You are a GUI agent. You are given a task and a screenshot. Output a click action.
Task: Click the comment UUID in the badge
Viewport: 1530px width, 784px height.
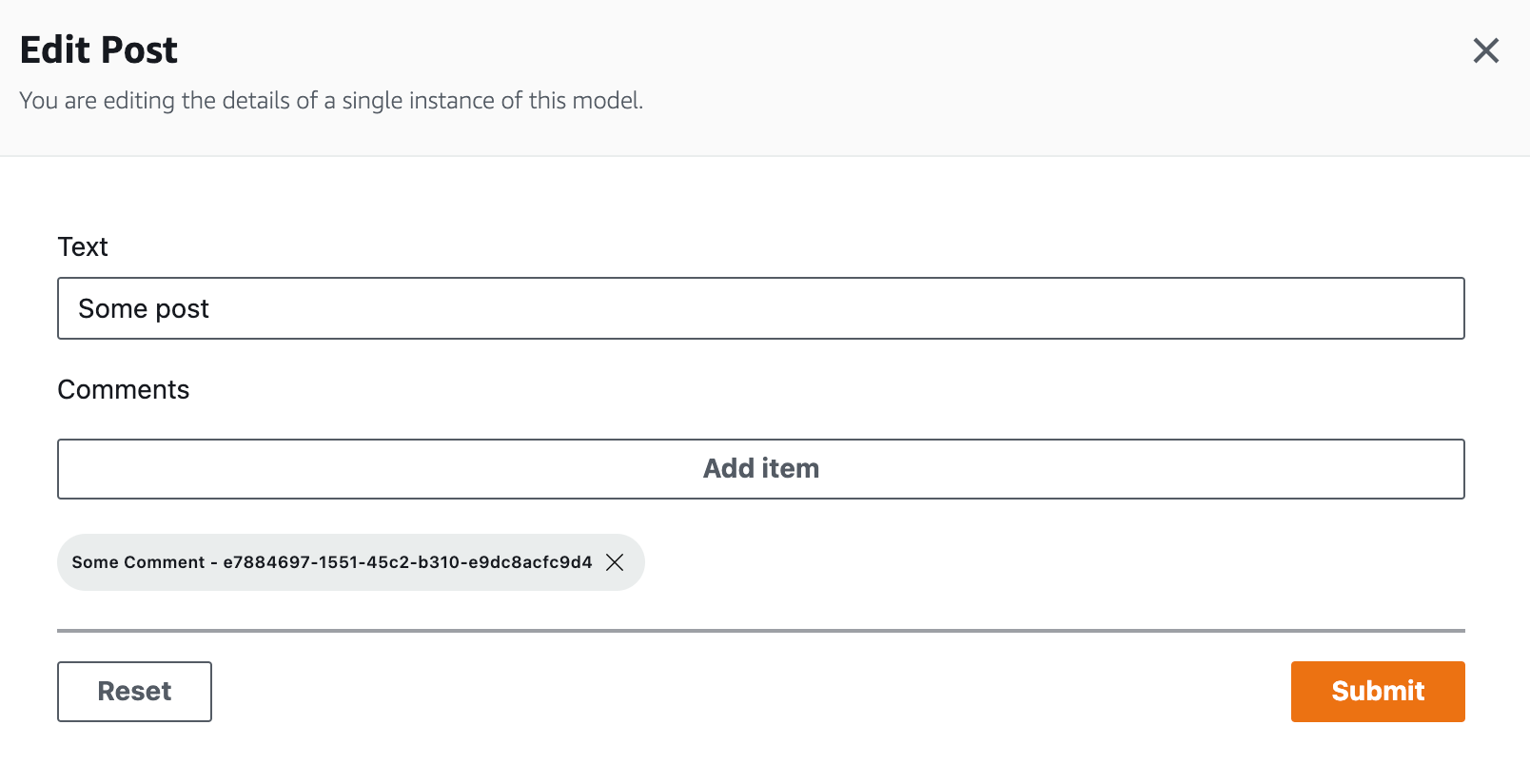pyautogui.click(x=407, y=562)
